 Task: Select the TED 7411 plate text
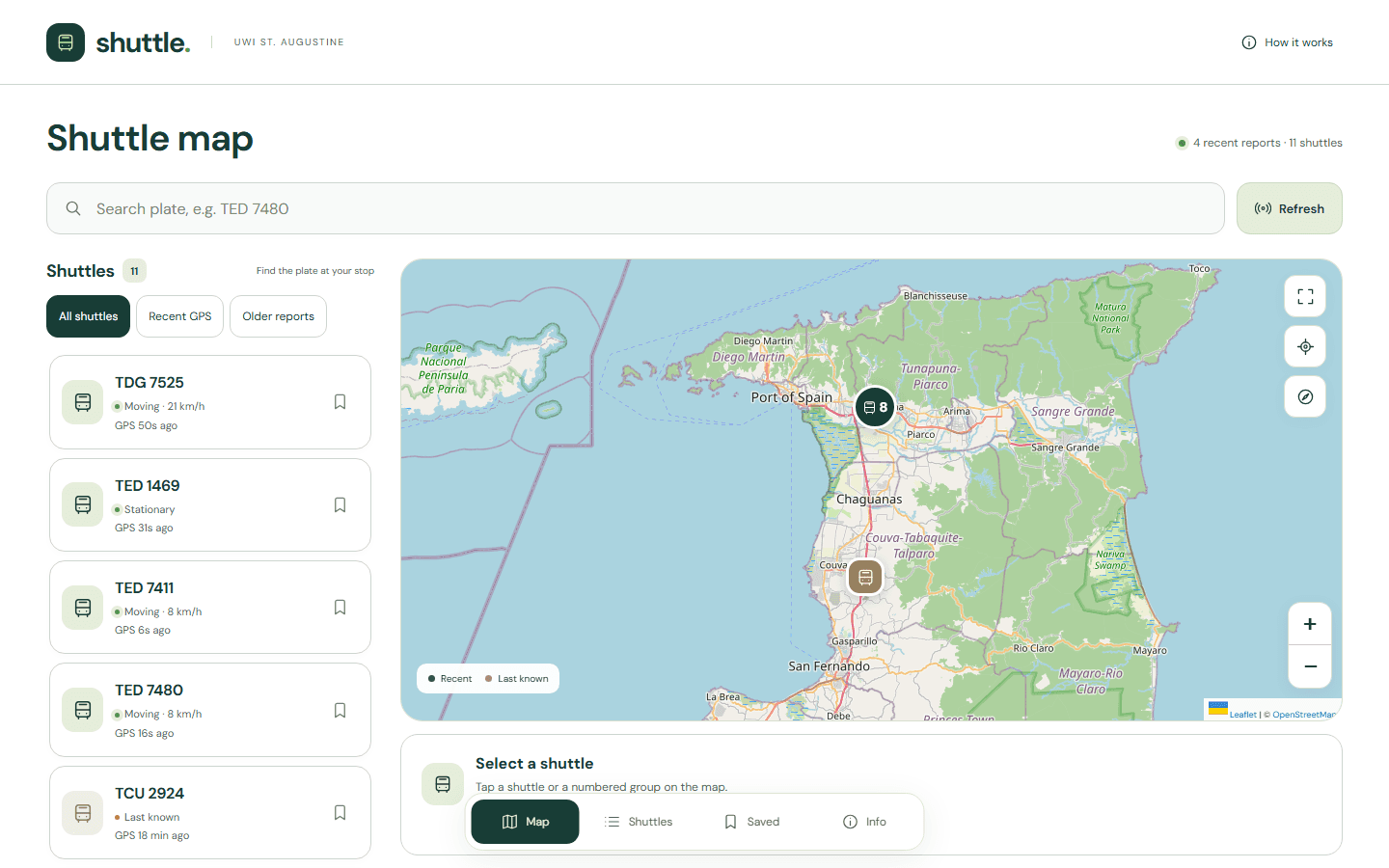pyautogui.click(x=145, y=588)
